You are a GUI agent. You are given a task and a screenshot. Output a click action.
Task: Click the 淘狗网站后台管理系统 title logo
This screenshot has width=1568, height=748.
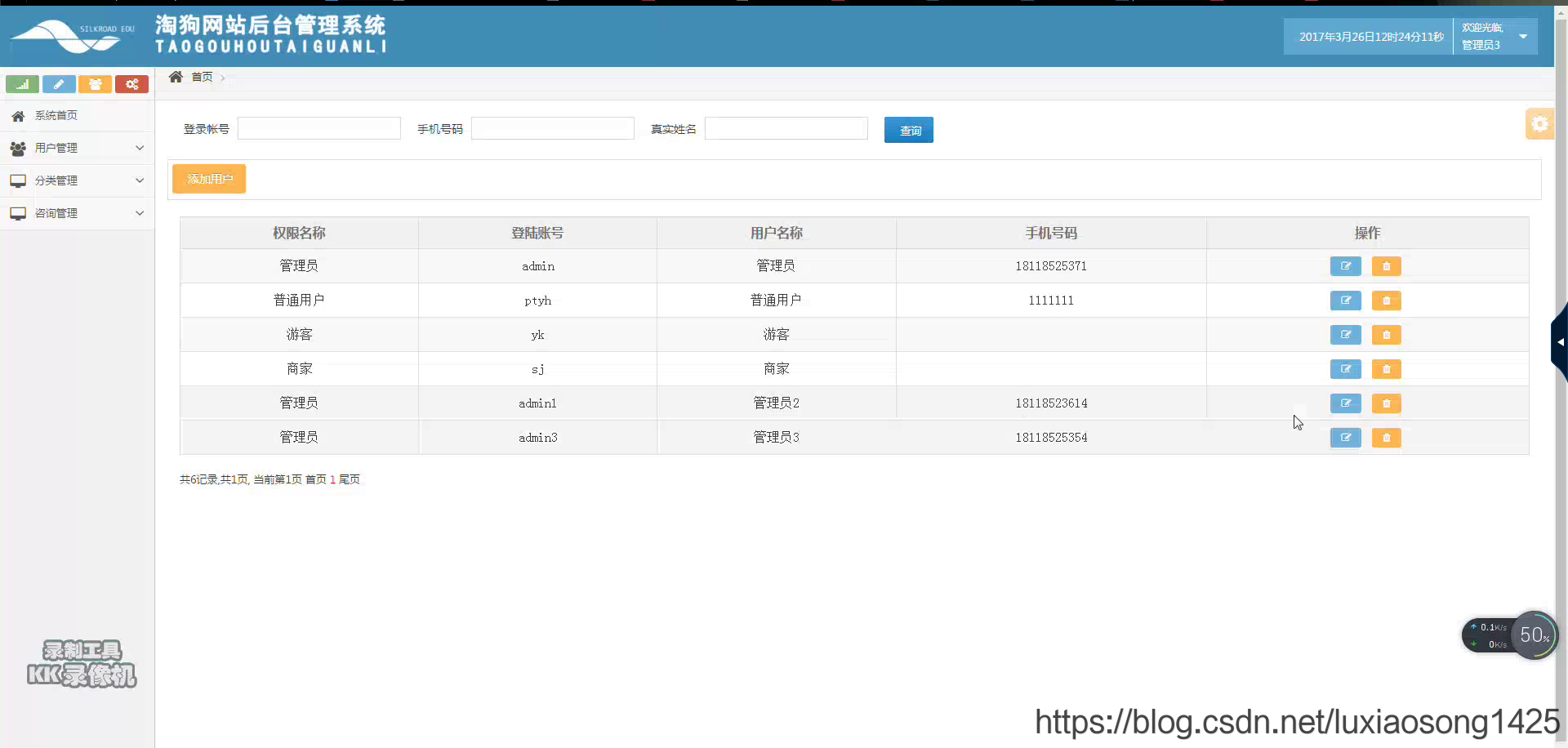(x=271, y=35)
